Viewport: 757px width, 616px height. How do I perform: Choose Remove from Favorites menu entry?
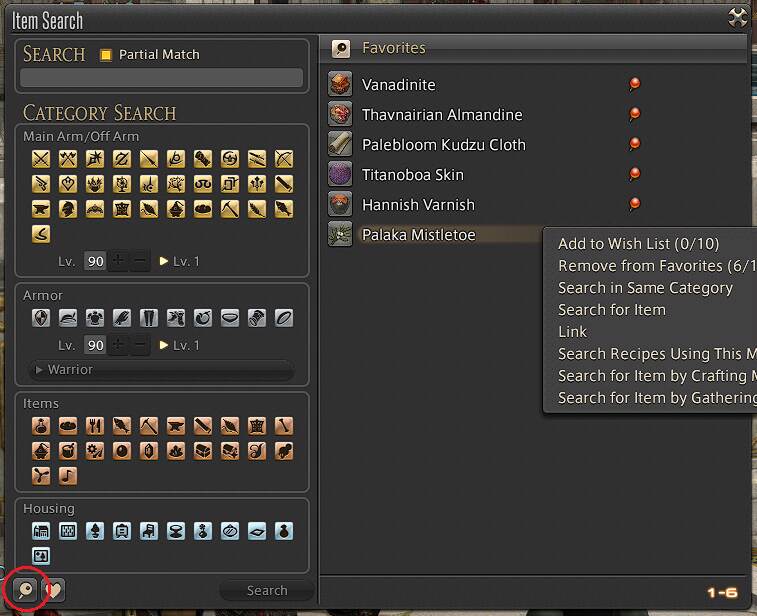click(x=657, y=266)
